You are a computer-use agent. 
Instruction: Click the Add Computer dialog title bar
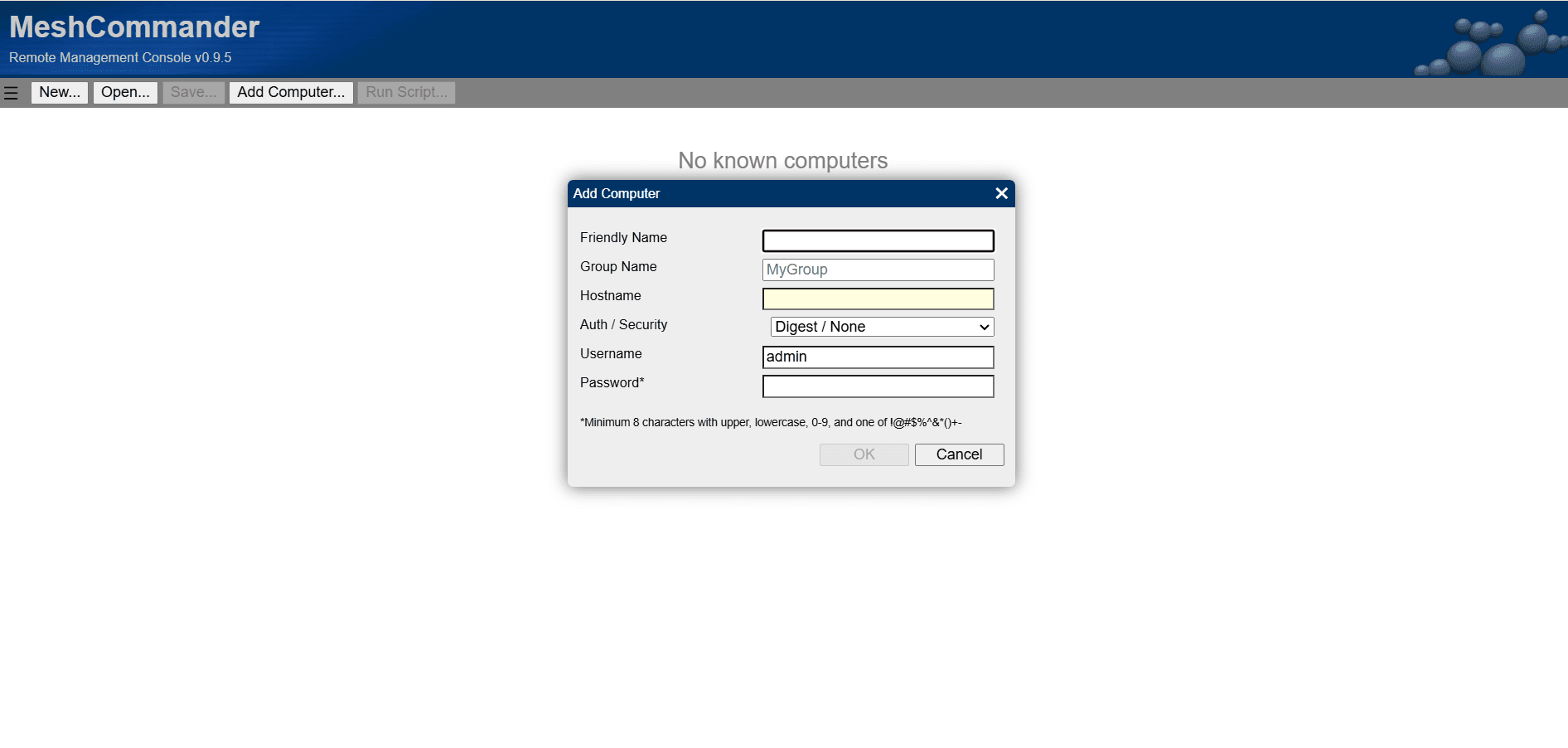746,193
